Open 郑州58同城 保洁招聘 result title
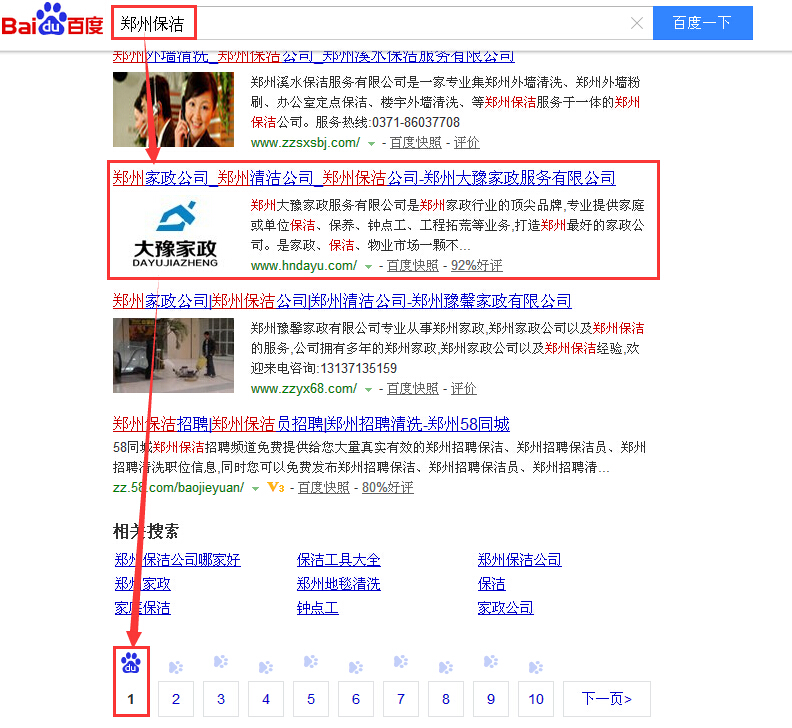 311,424
